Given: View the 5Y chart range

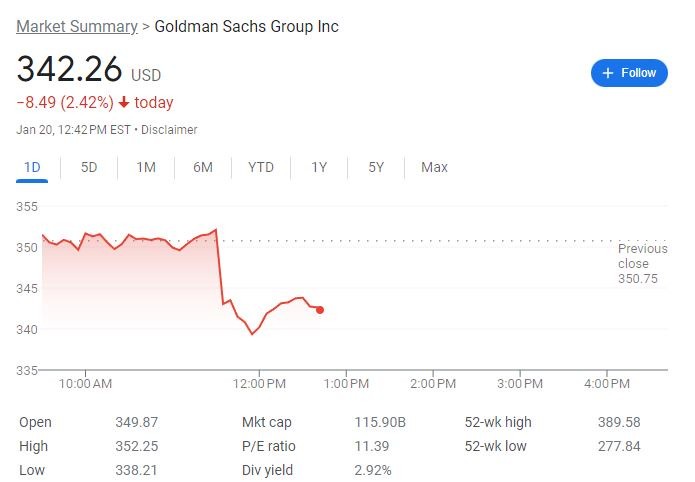Looking at the screenshot, I should 376,167.
